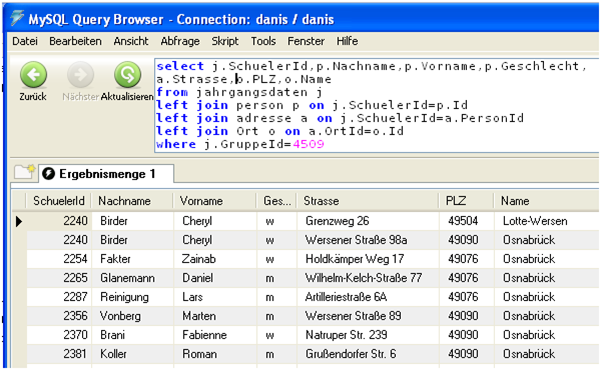The width and height of the screenshot is (601, 370).
Task: Click the current row arrow marker
Action: pyautogui.click(x=19, y=221)
